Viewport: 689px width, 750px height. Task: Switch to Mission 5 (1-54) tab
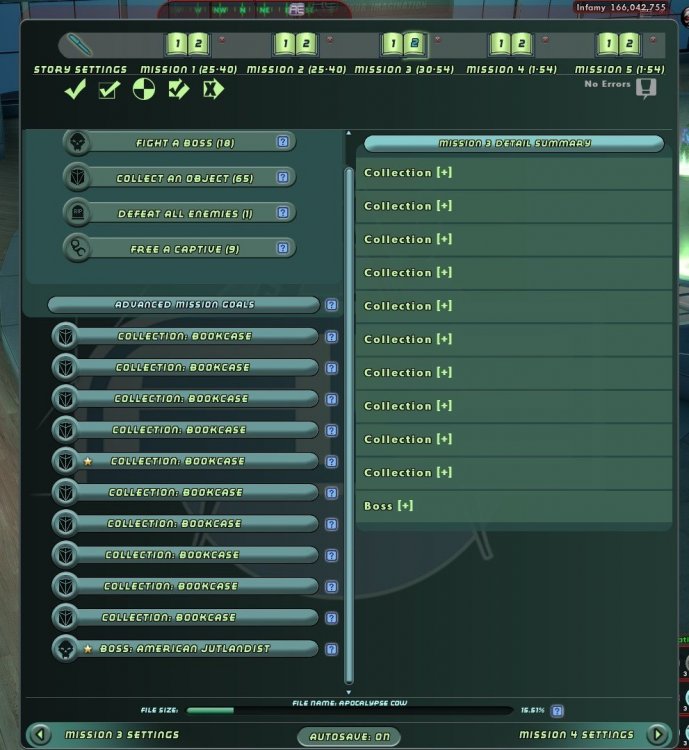coord(617,44)
